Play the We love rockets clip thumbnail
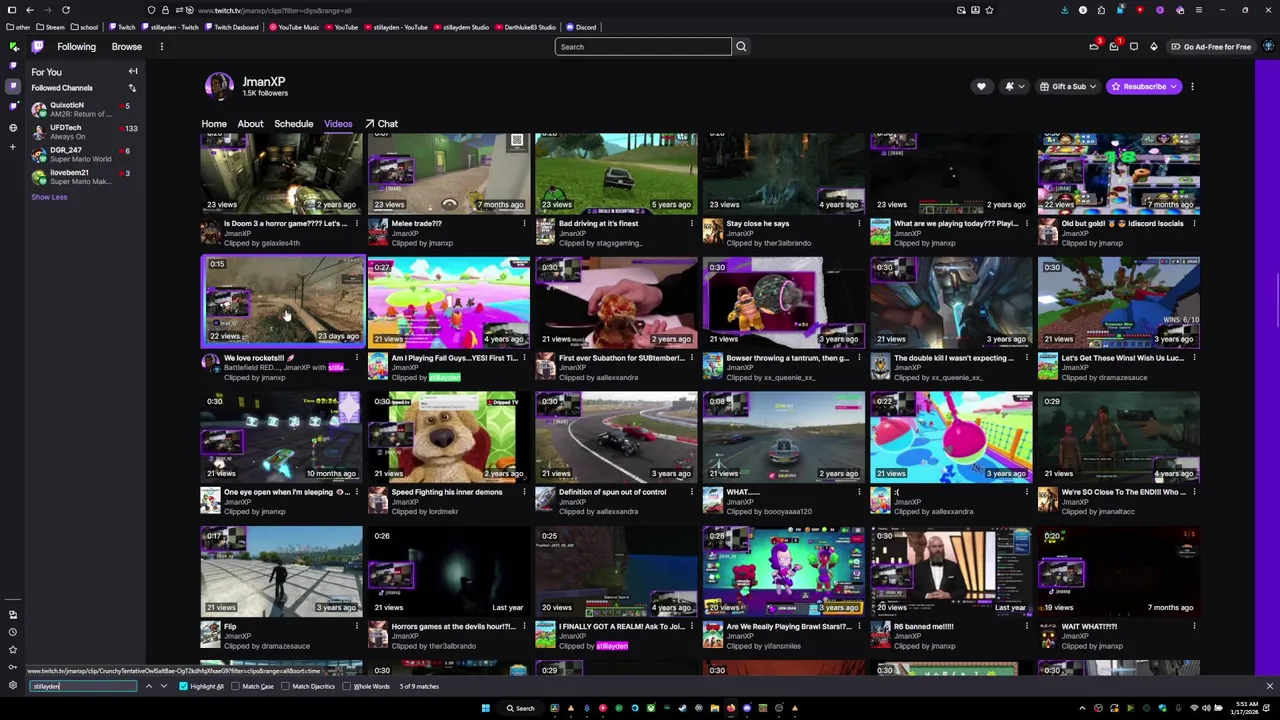This screenshot has height=720, width=1280. coord(282,300)
